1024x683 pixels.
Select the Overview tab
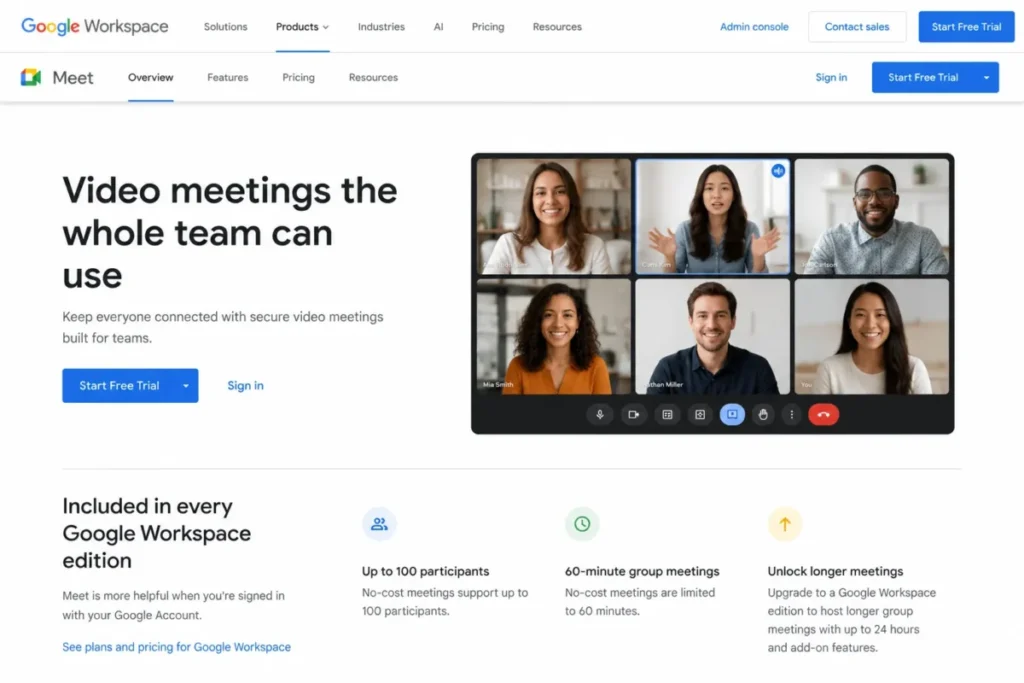tap(151, 77)
